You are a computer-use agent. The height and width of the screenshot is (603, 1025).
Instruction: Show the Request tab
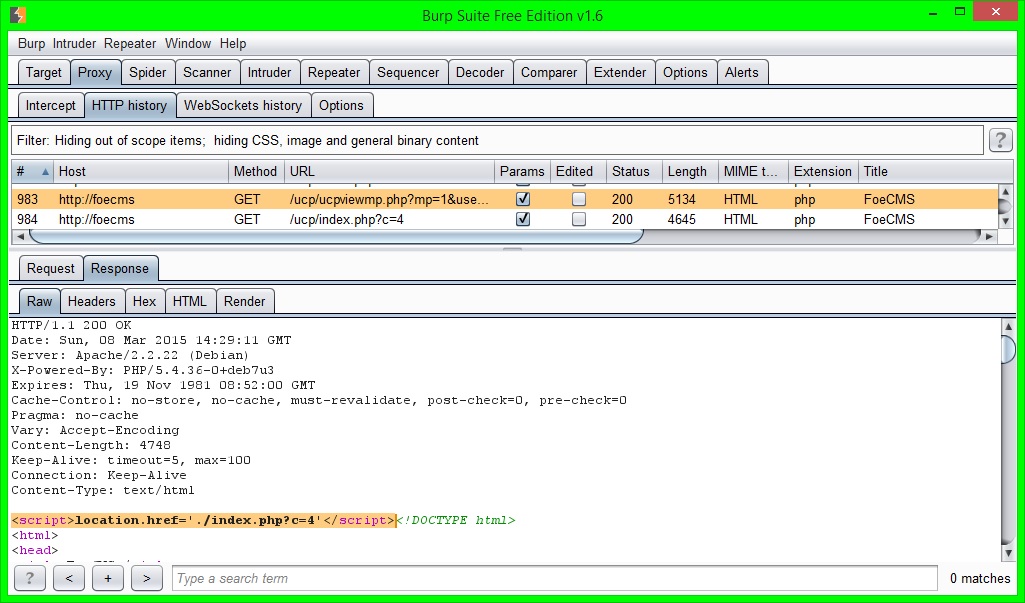[x=51, y=268]
